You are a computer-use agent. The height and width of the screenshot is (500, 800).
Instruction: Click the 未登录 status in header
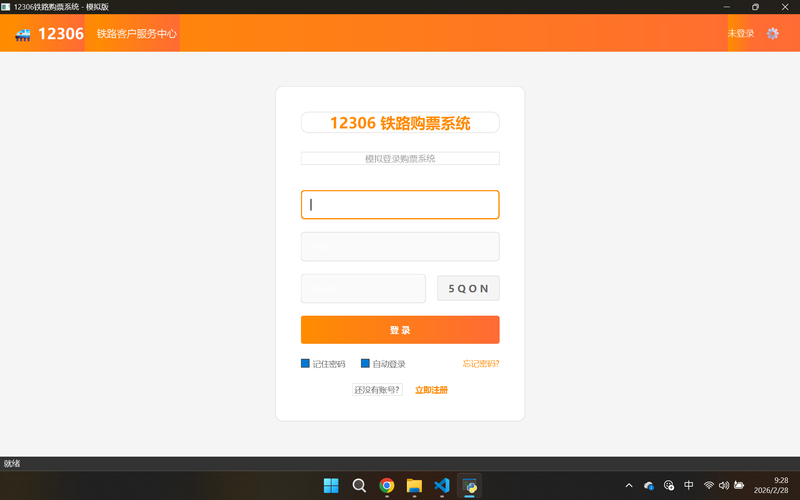(x=741, y=33)
